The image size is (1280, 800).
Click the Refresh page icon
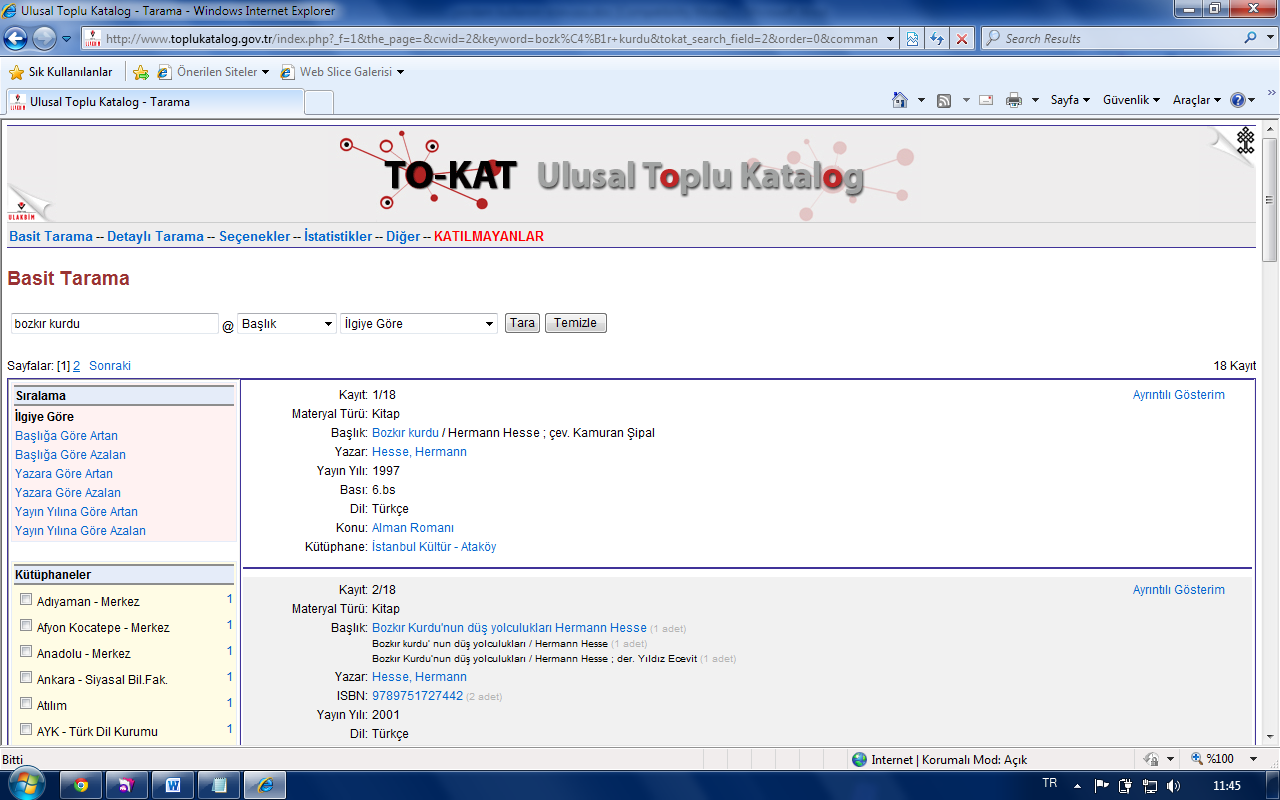[937, 39]
